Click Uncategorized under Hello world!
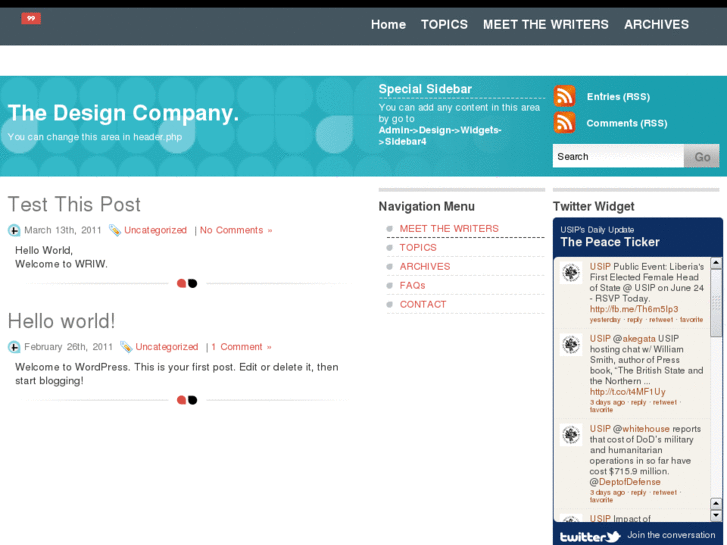 tap(166, 347)
